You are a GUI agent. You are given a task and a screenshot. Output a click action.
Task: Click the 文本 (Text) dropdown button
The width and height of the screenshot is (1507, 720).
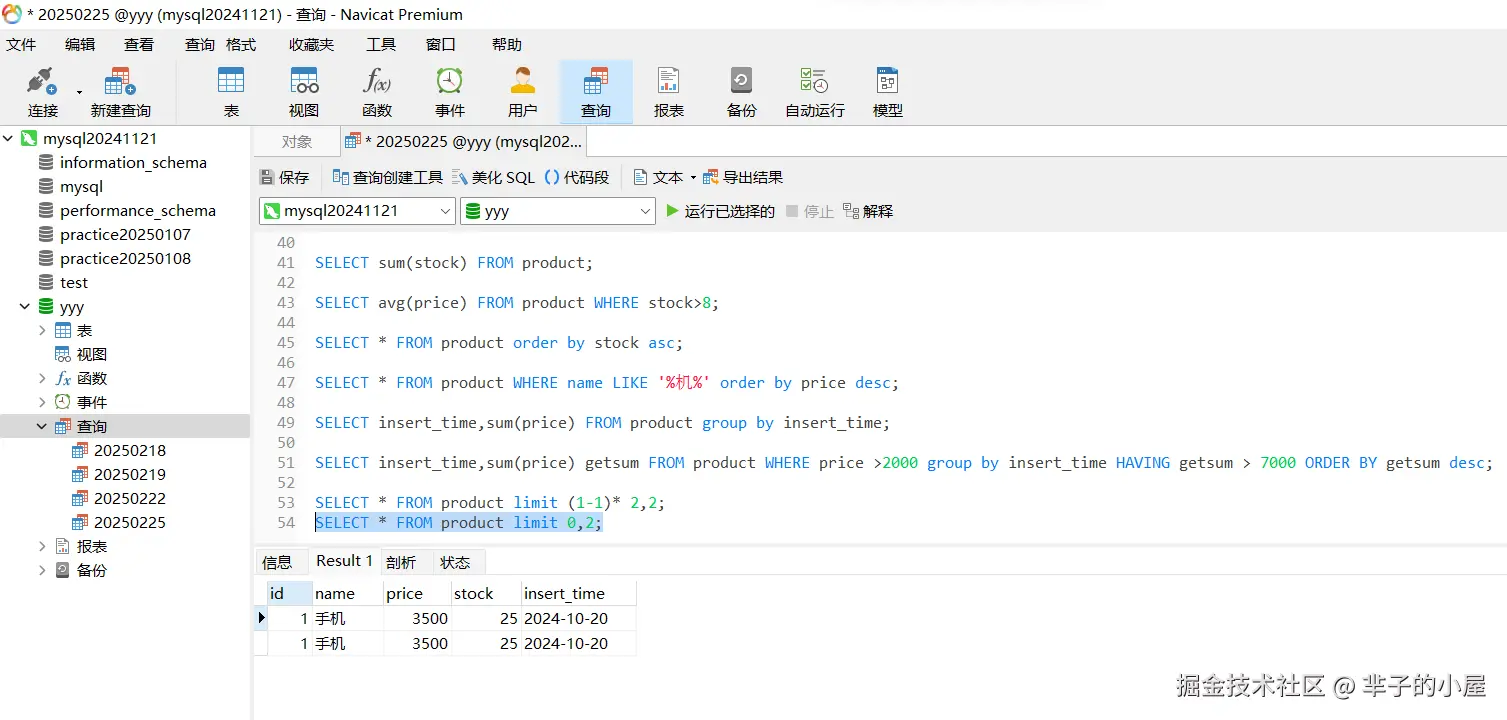point(665,177)
